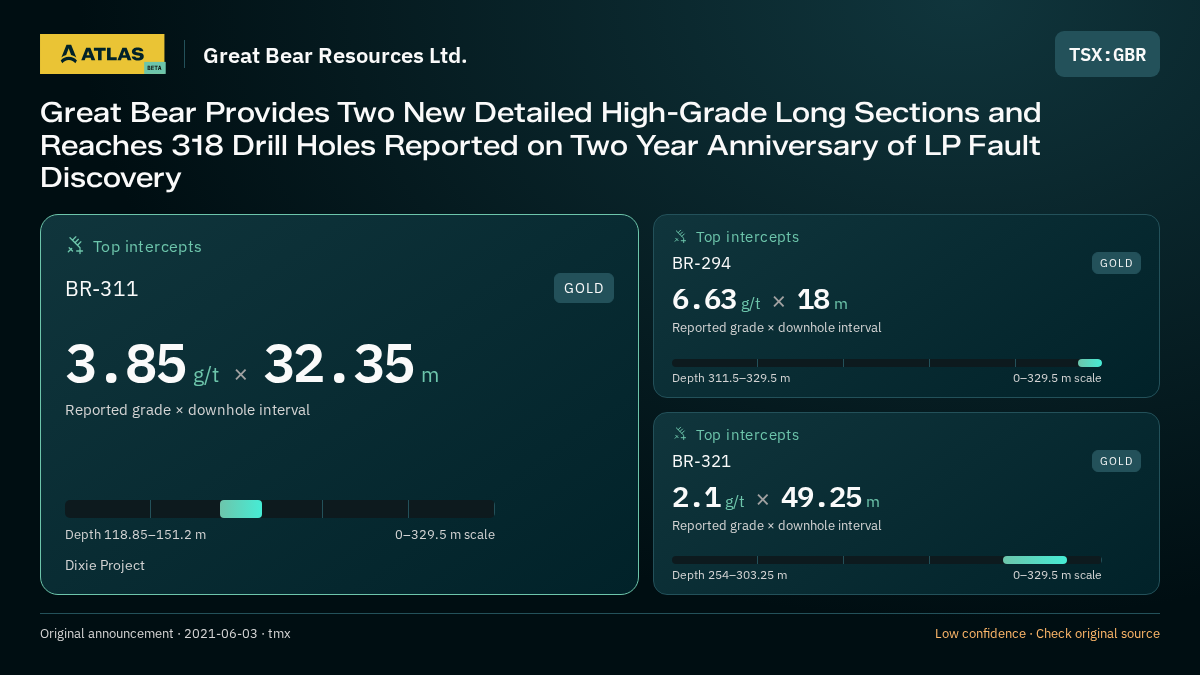Click the 49.25 m interval value
Viewport: 1200px width, 675px height.
coord(830,497)
